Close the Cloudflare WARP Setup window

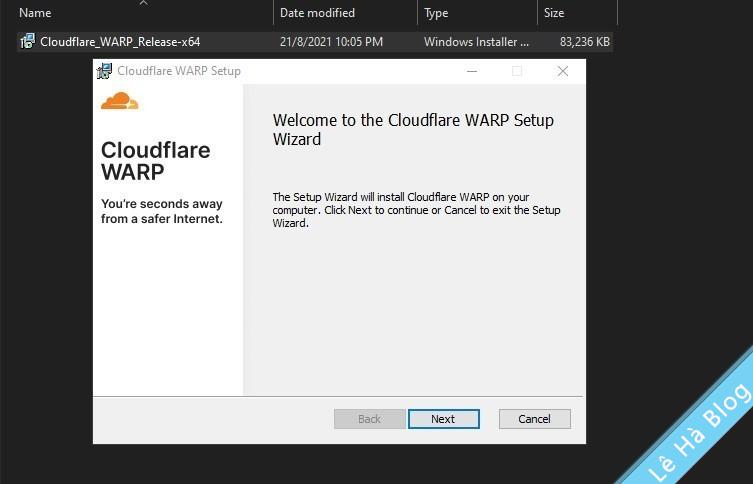[562, 71]
